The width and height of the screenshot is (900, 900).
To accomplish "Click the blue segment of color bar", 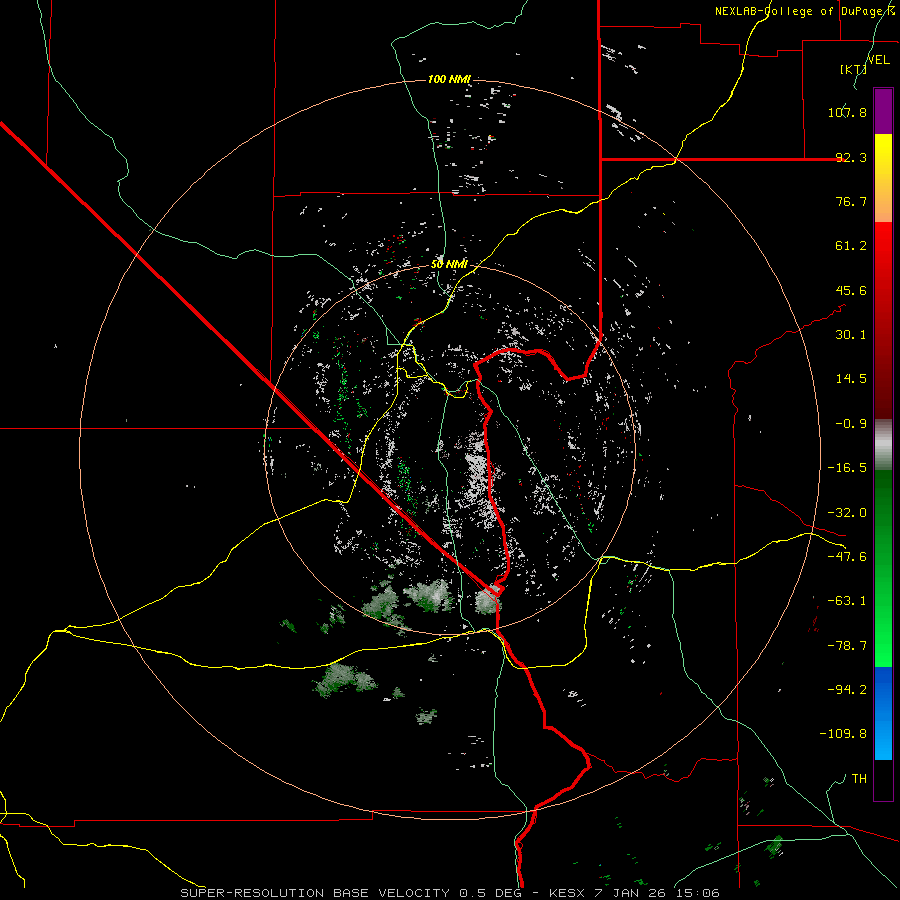I will click(883, 713).
